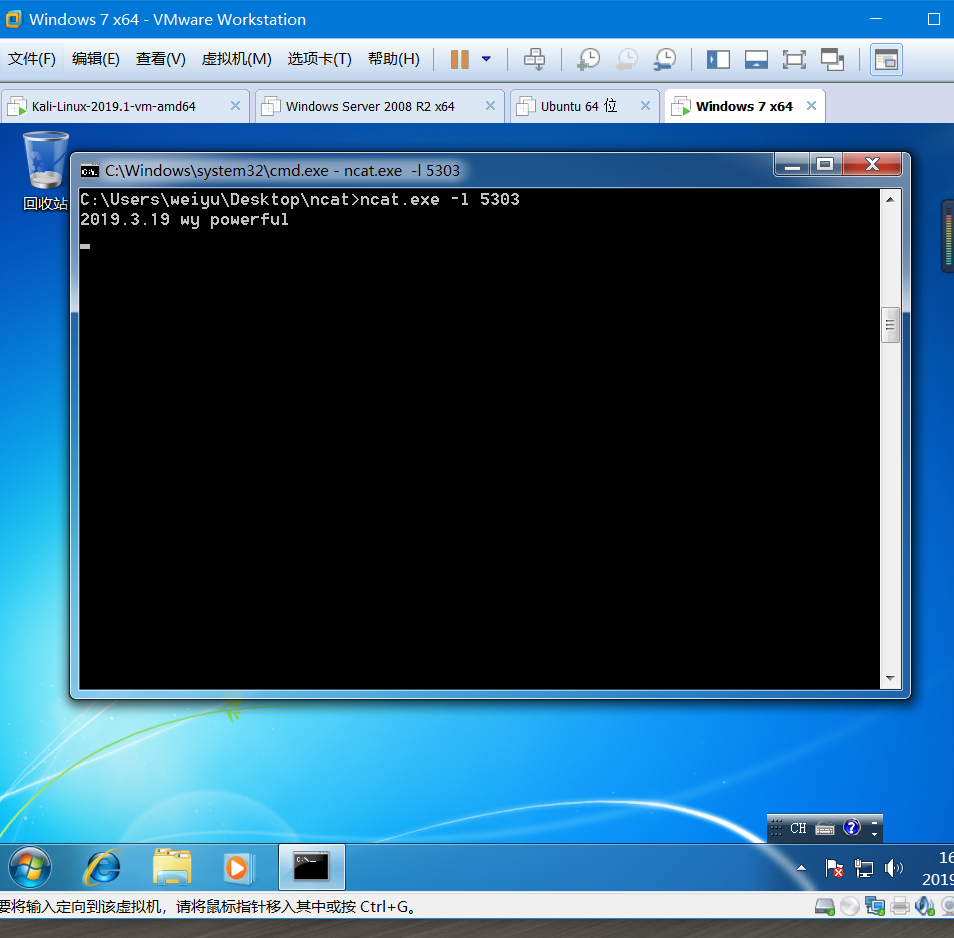Select the cmd.exe taskbar button
This screenshot has width=954, height=938.
[312, 867]
